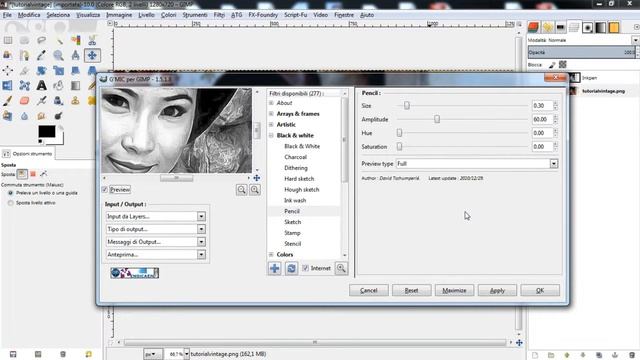
Task: Open the 'Anteprima...' dropdown
Action: 156,254
